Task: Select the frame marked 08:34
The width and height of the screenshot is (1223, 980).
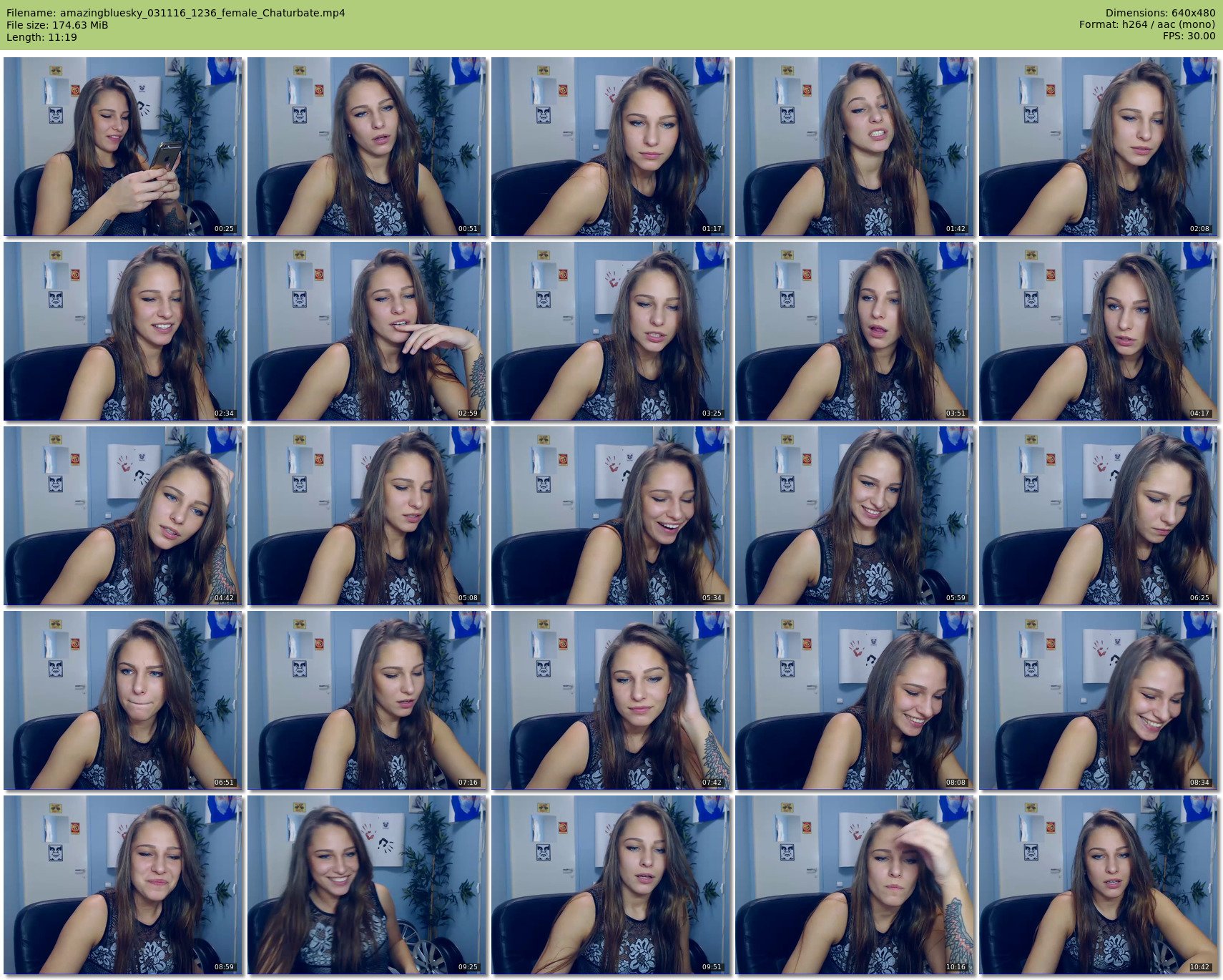Action: point(1099,700)
